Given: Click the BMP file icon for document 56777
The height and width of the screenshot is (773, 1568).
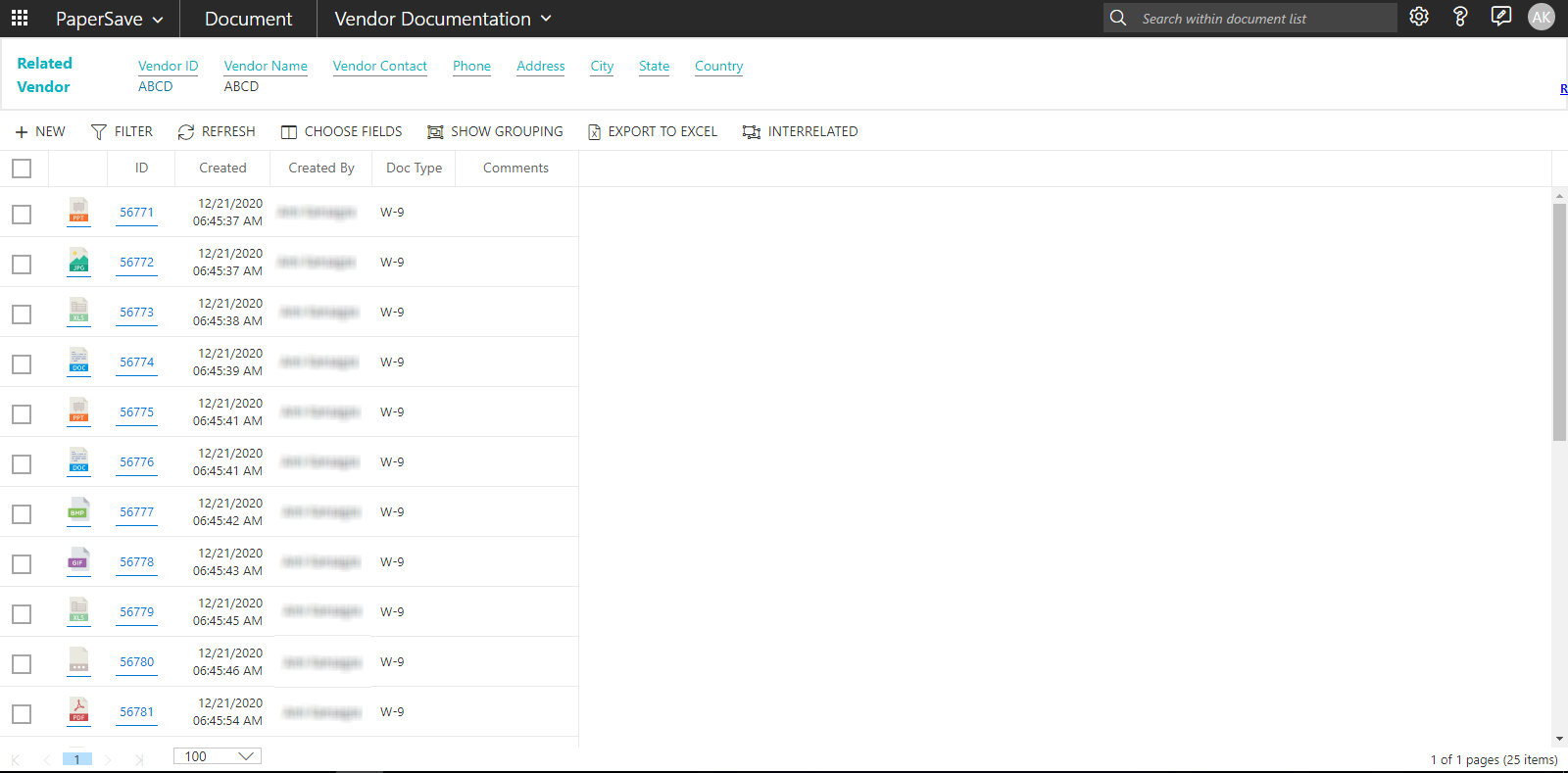Looking at the screenshot, I should click(79, 510).
